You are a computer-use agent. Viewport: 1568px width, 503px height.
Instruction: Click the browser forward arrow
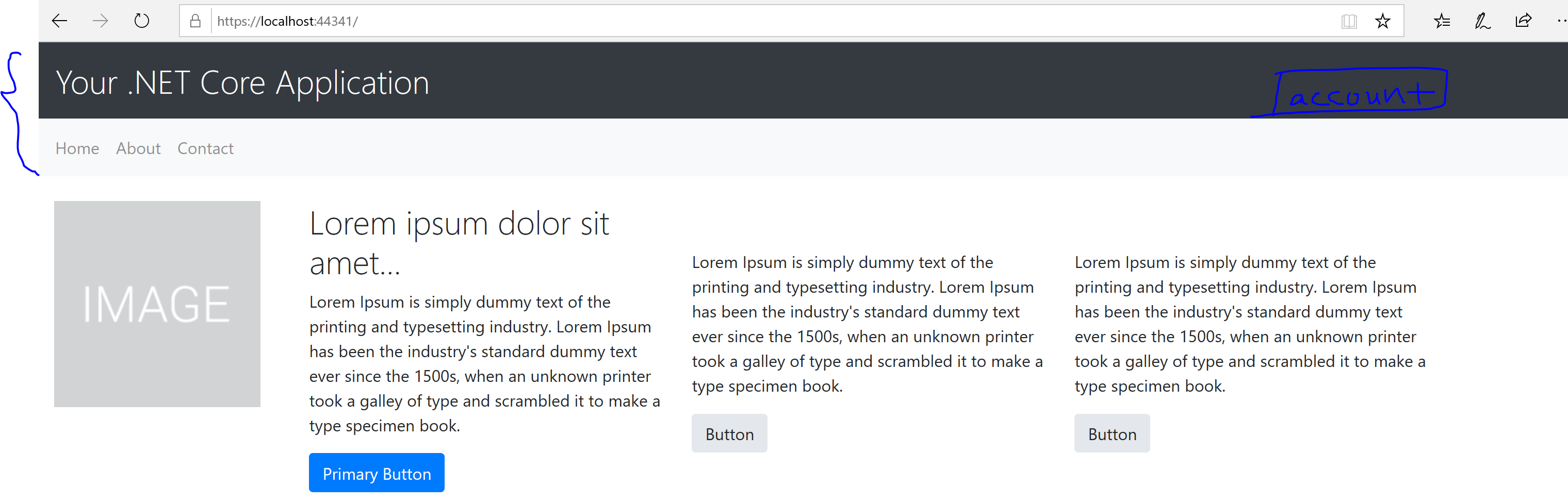pyautogui.click(x=101, y=21)
